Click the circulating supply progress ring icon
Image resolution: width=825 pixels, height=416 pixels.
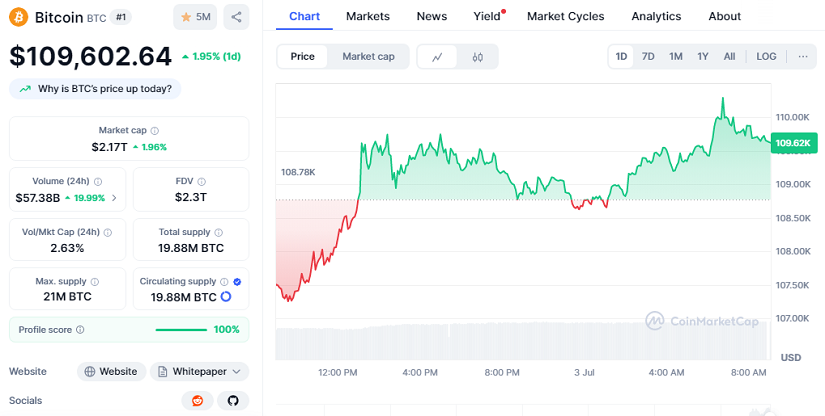pos(226,297)
